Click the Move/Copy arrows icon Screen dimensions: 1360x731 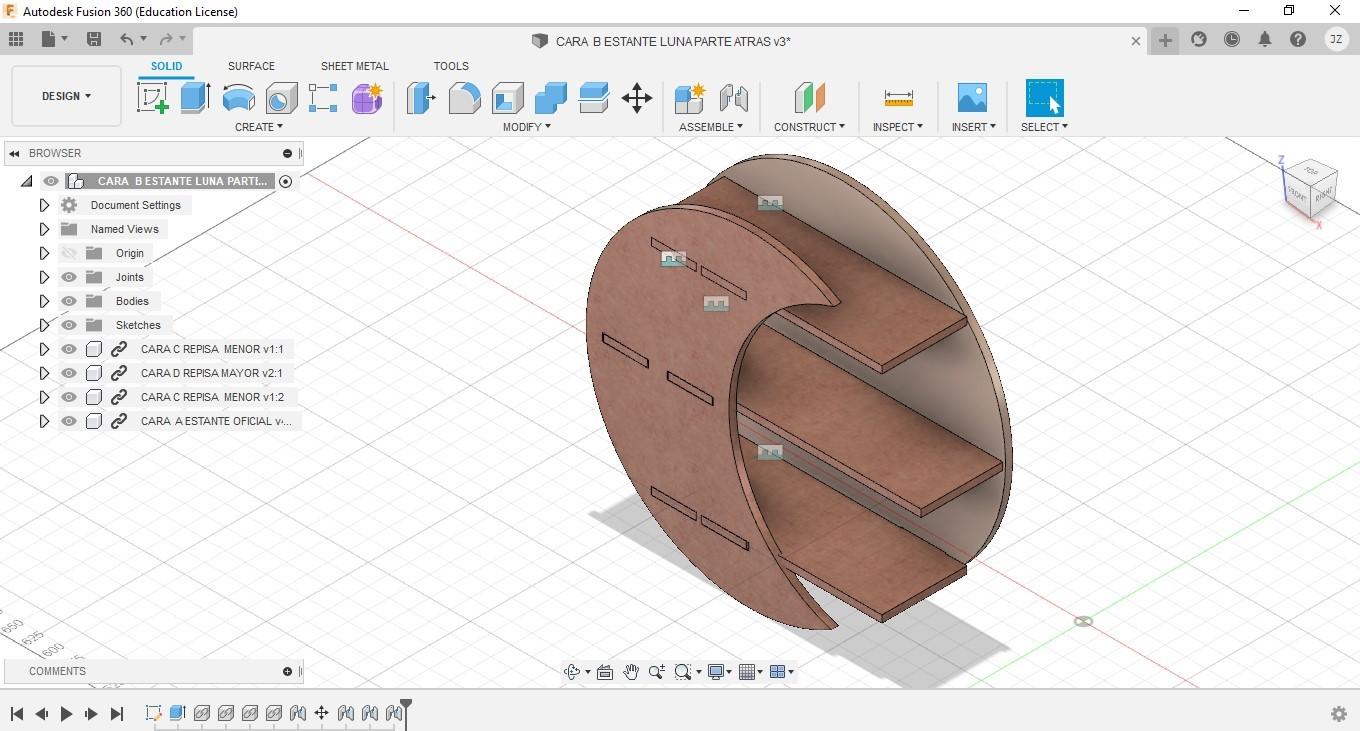tap(637, 98)
